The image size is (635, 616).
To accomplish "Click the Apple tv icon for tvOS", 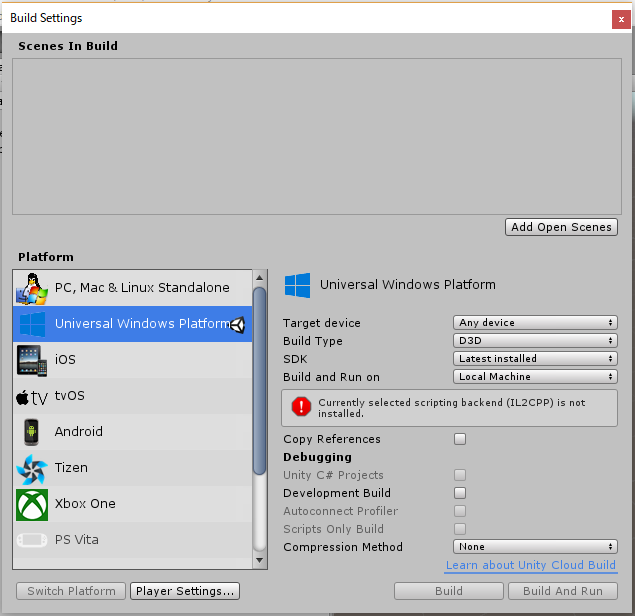I will (x=32, y=398).
